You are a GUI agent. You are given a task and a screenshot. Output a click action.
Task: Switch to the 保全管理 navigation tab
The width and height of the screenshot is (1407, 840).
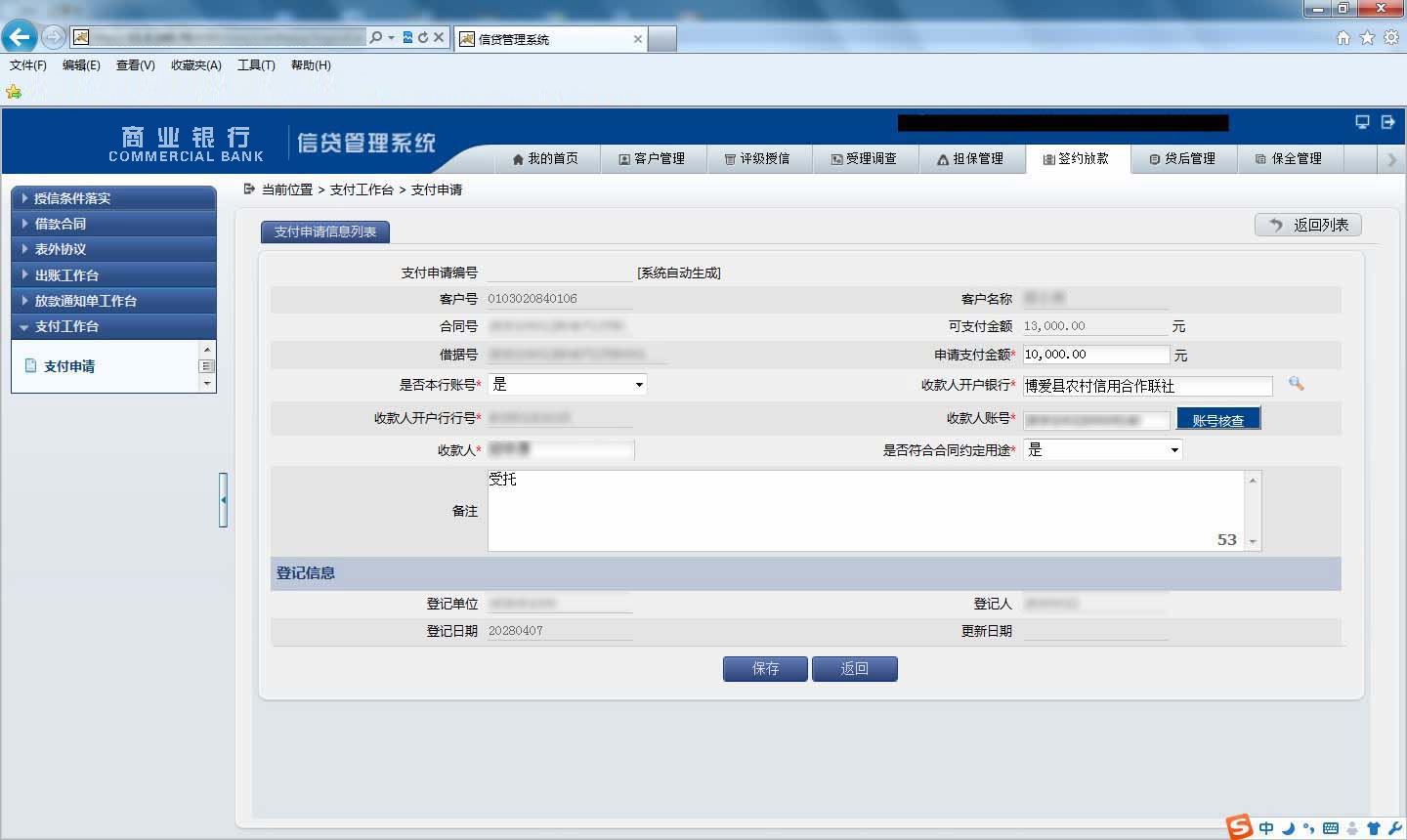[x=1290, y=158]
